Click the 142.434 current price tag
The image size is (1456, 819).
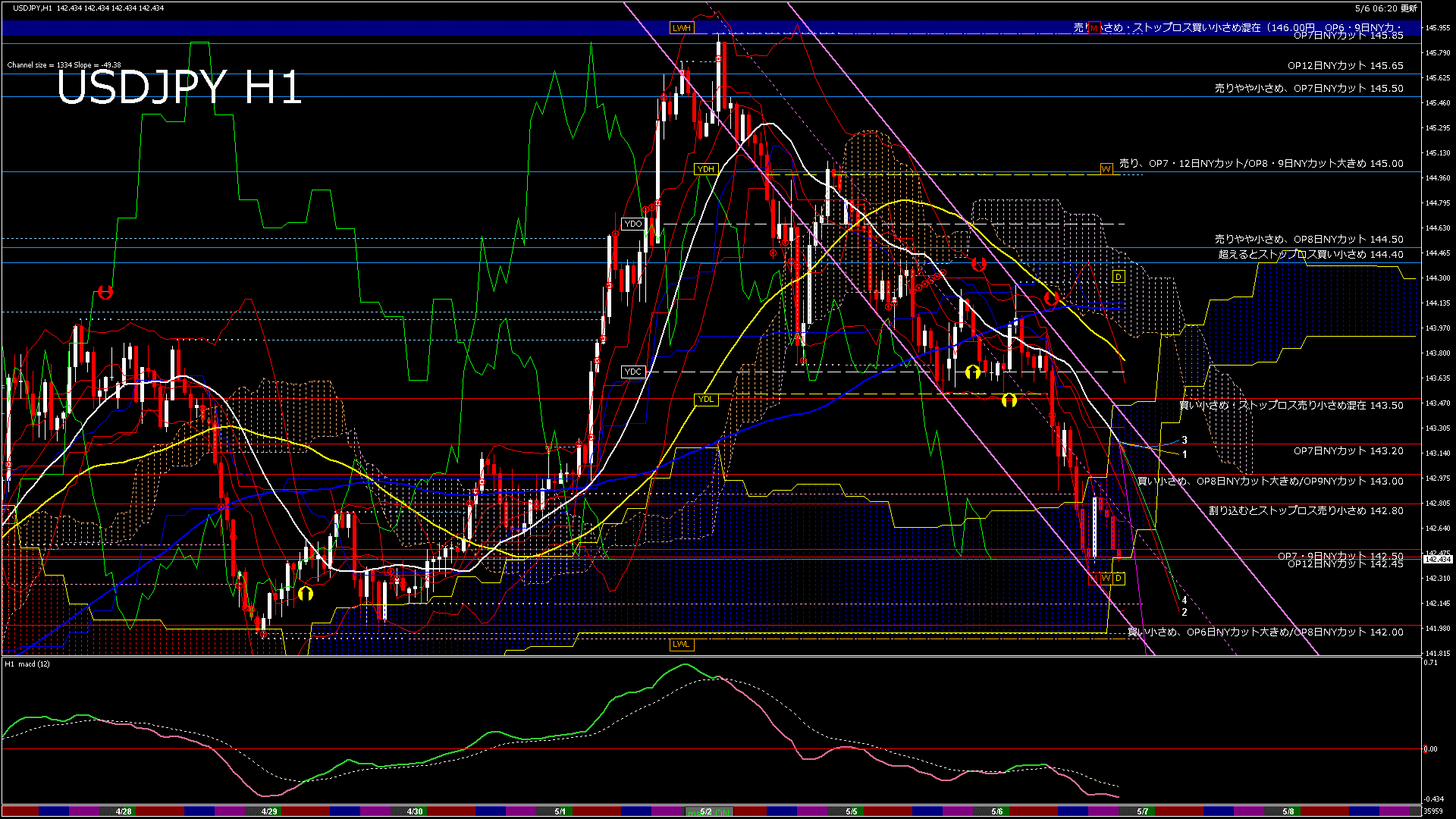1437,560
